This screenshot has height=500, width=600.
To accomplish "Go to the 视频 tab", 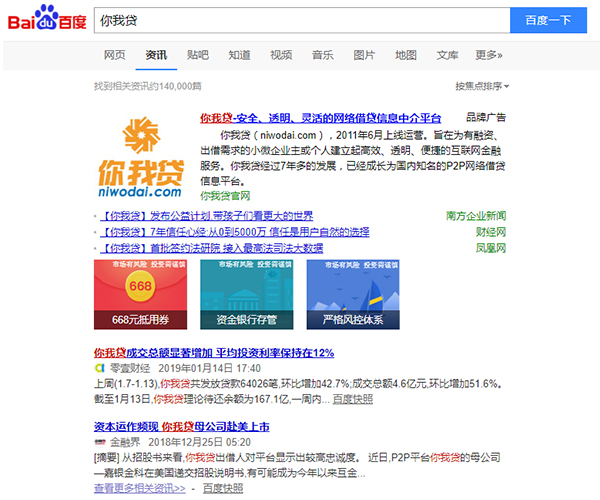I will (281, 55).
